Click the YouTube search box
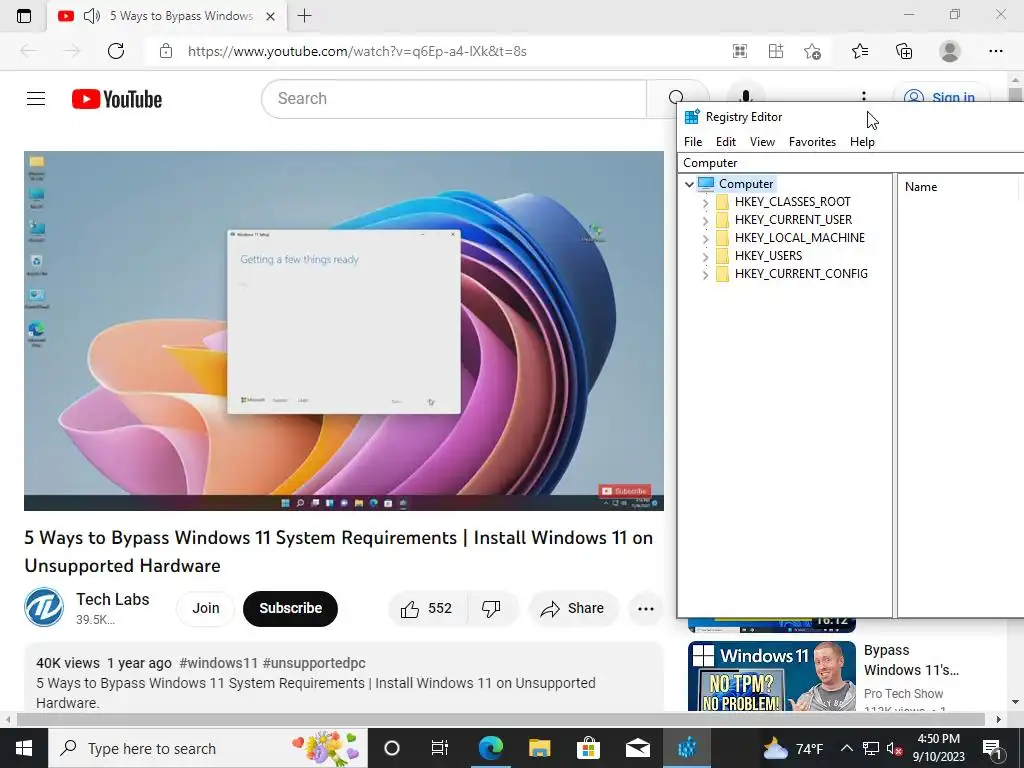The image size is (1024, 768). [x=453, y=99]
